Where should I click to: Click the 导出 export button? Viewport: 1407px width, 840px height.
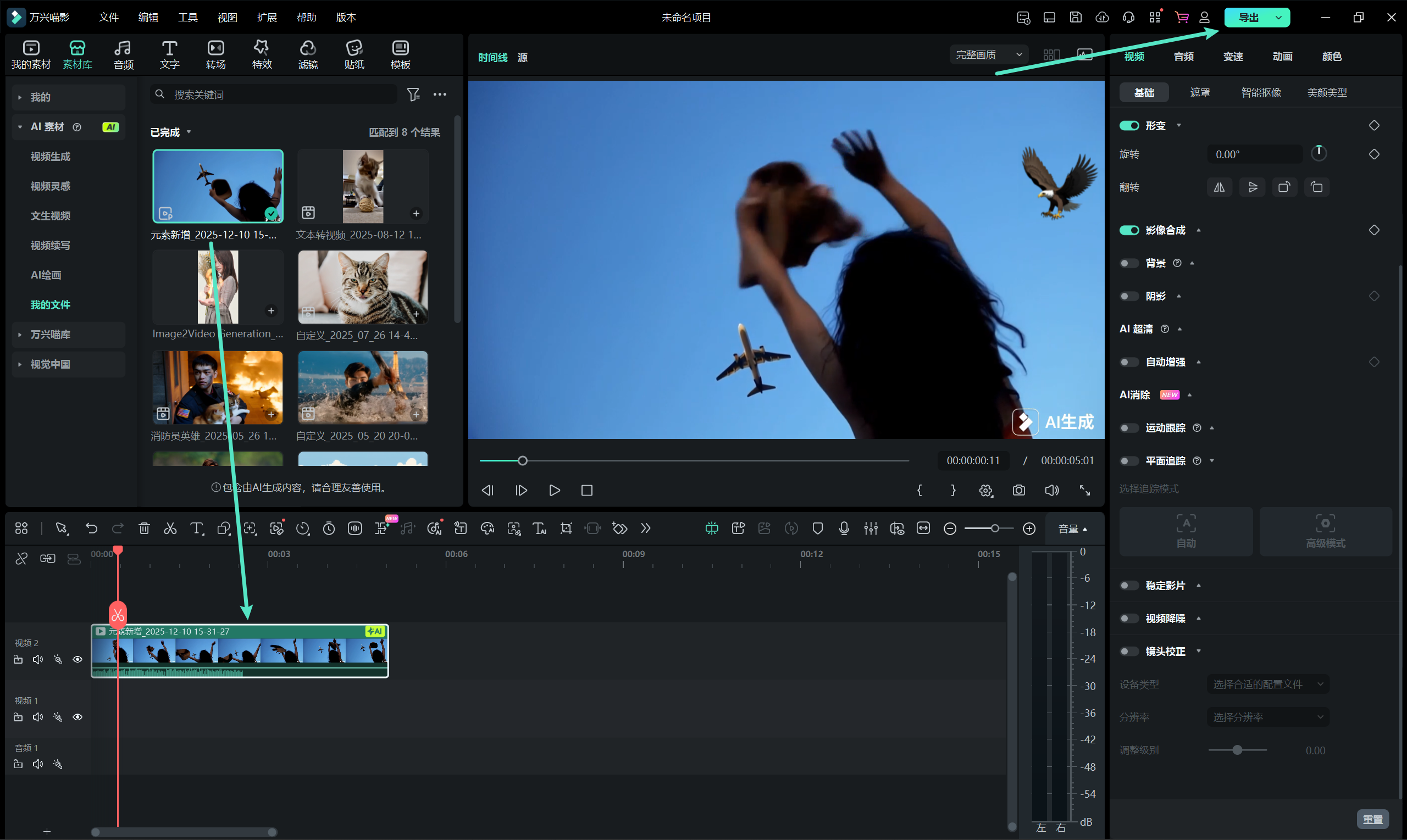(1248, 18)
